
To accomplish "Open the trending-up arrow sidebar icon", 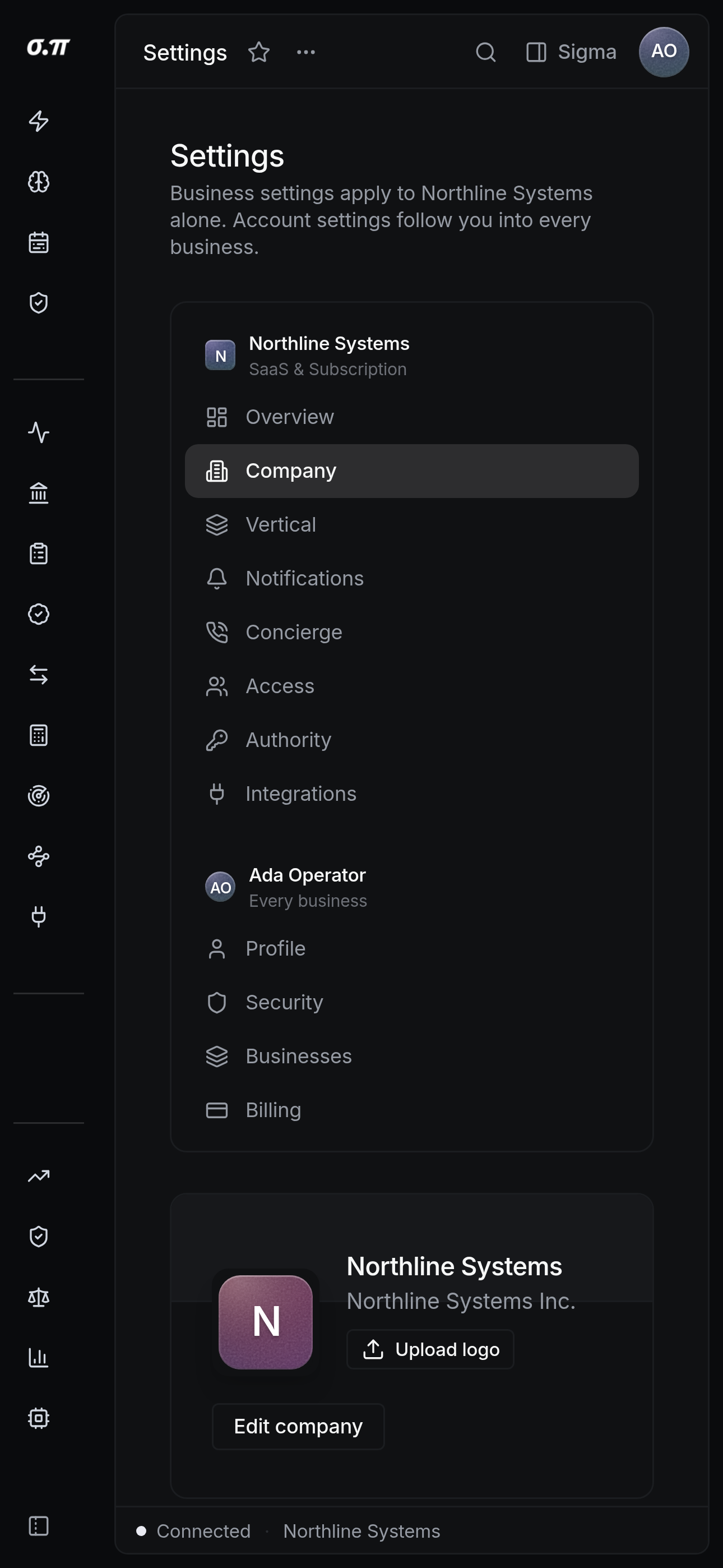I will point(39,1176).
